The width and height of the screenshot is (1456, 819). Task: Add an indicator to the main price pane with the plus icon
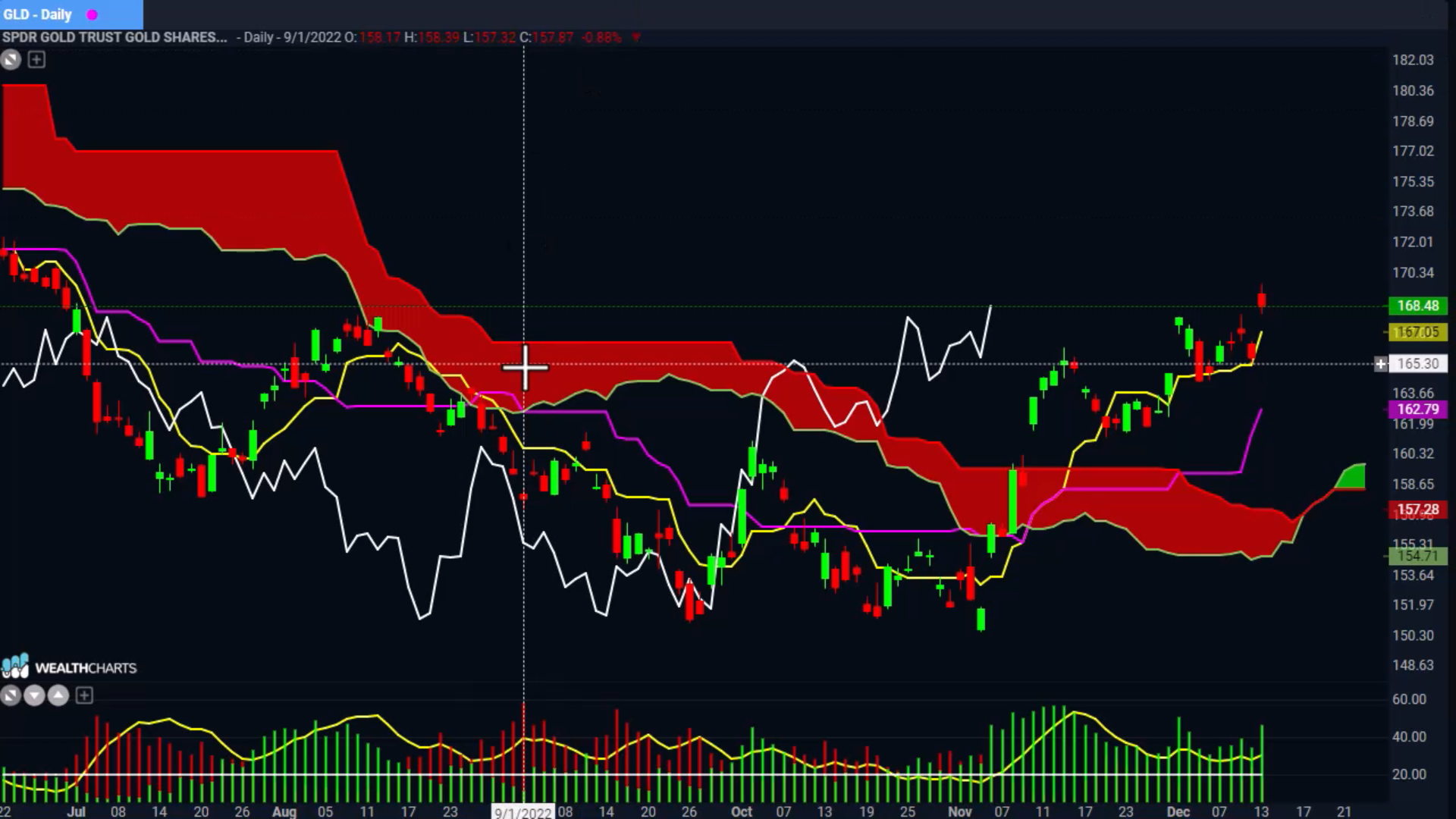(36, 60)
